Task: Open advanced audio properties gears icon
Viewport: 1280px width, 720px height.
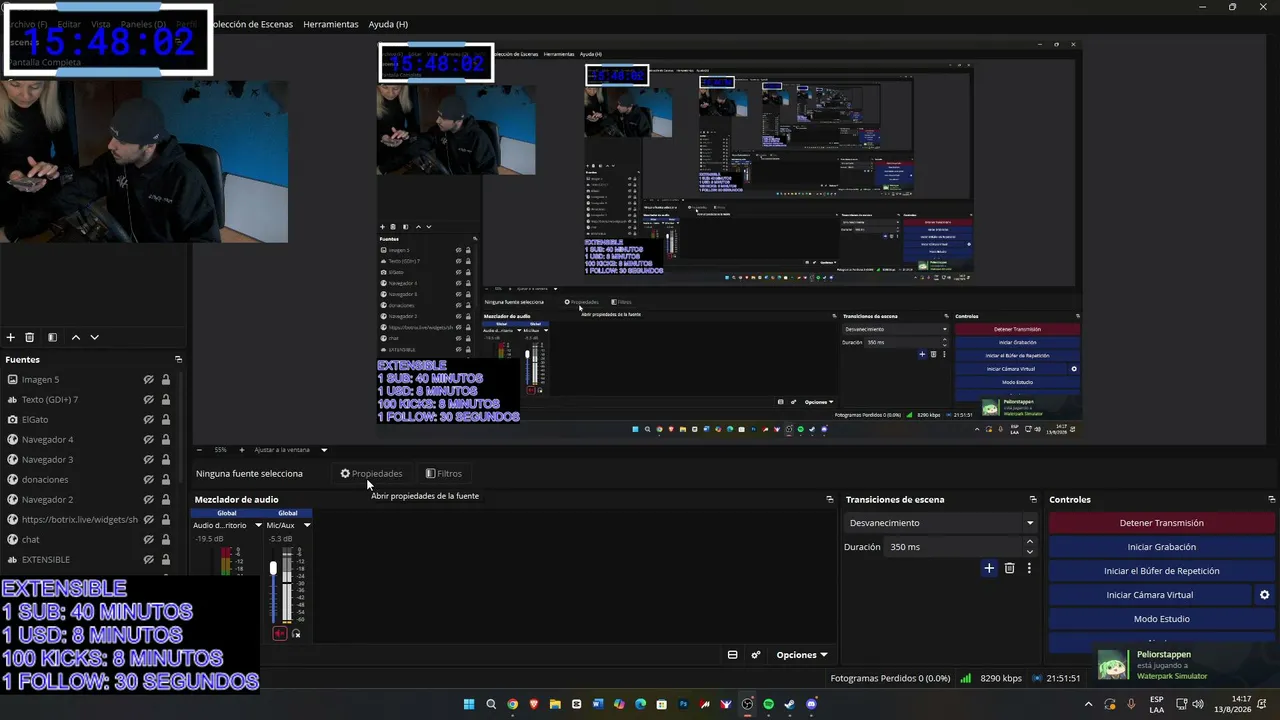Action: (x=756, y=655)
